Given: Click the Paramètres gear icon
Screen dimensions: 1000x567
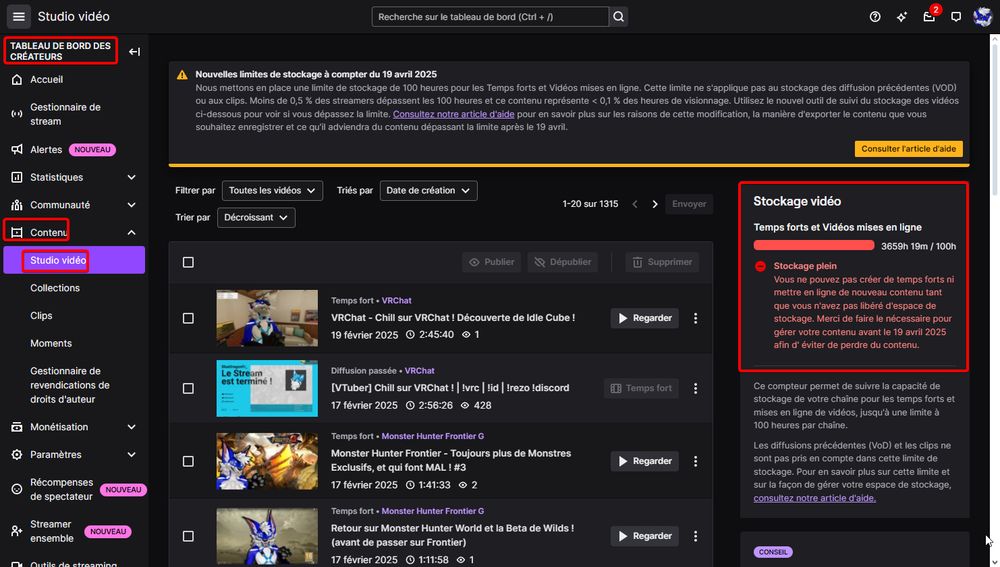Looking at the screenshot, I should coord(17,455).
